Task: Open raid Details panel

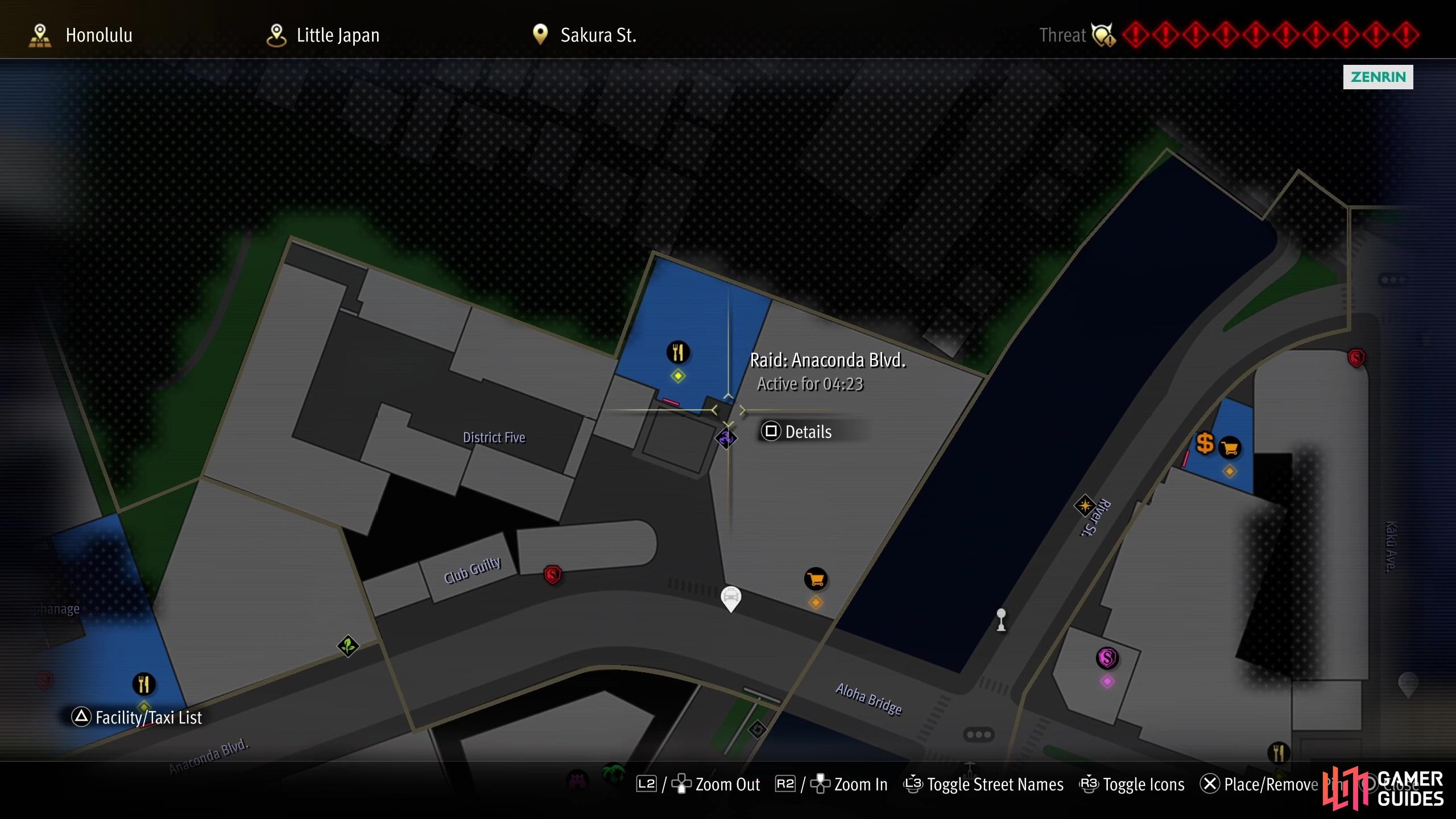Action: click(x=797, y=432)
